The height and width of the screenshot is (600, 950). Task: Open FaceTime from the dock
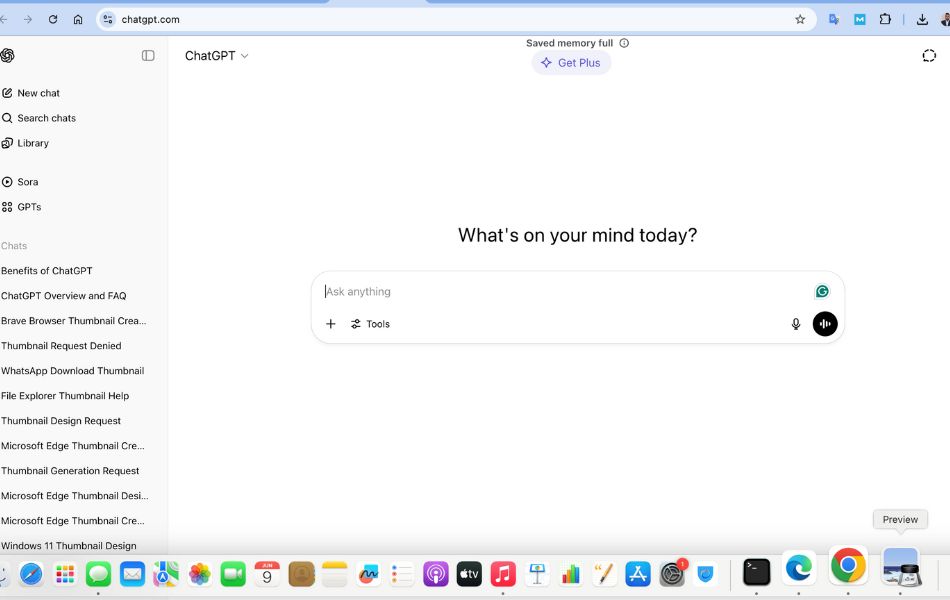233,573
